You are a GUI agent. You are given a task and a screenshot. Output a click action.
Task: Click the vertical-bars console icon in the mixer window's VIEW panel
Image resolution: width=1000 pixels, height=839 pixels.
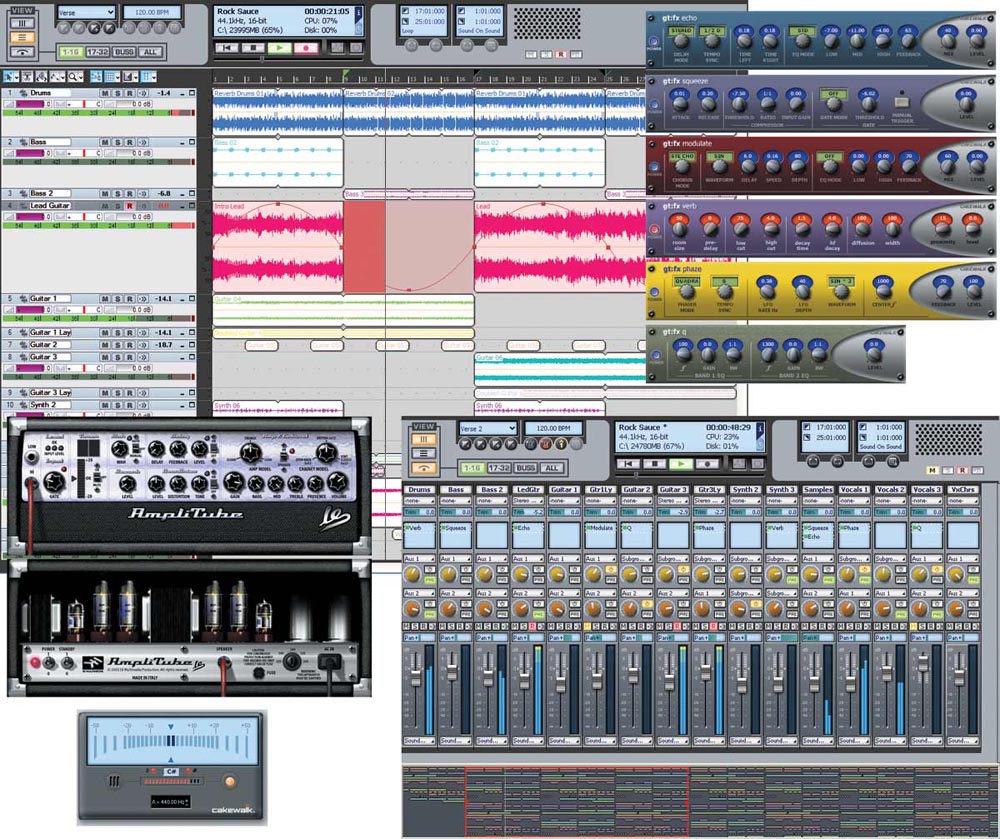pos(424,439)
